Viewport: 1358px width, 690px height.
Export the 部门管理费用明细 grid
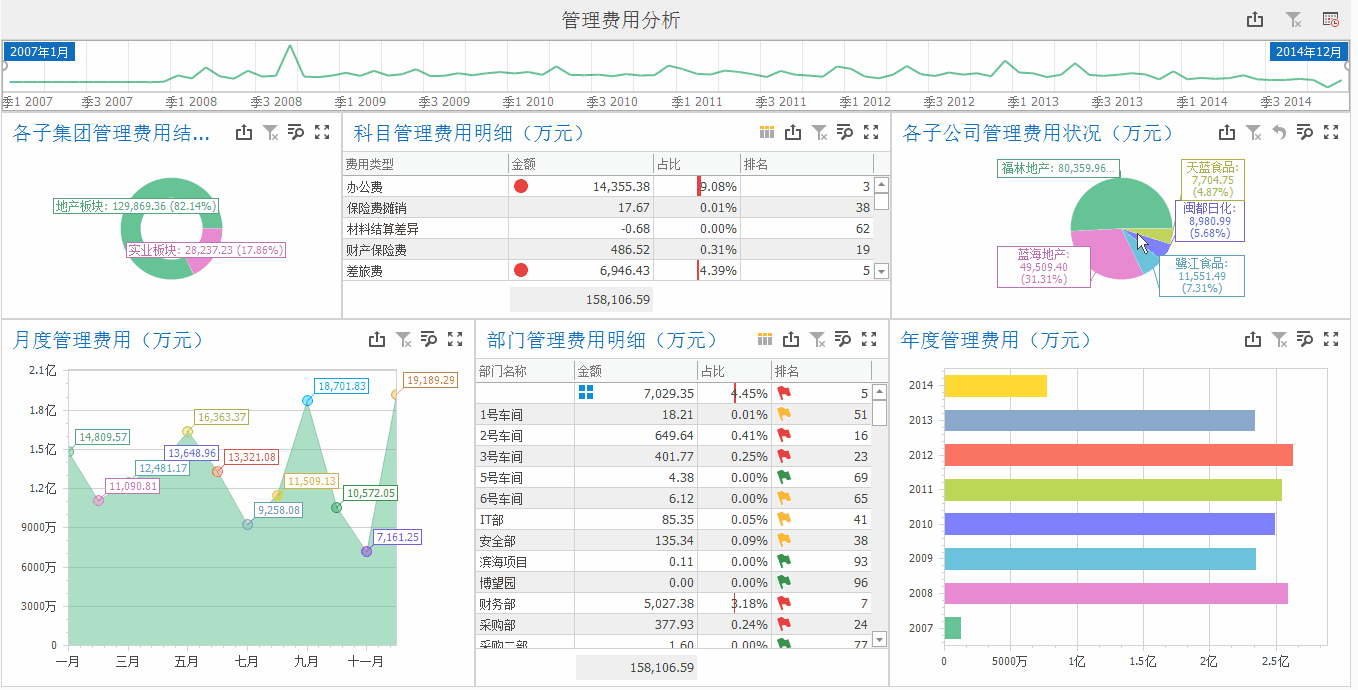791,340
